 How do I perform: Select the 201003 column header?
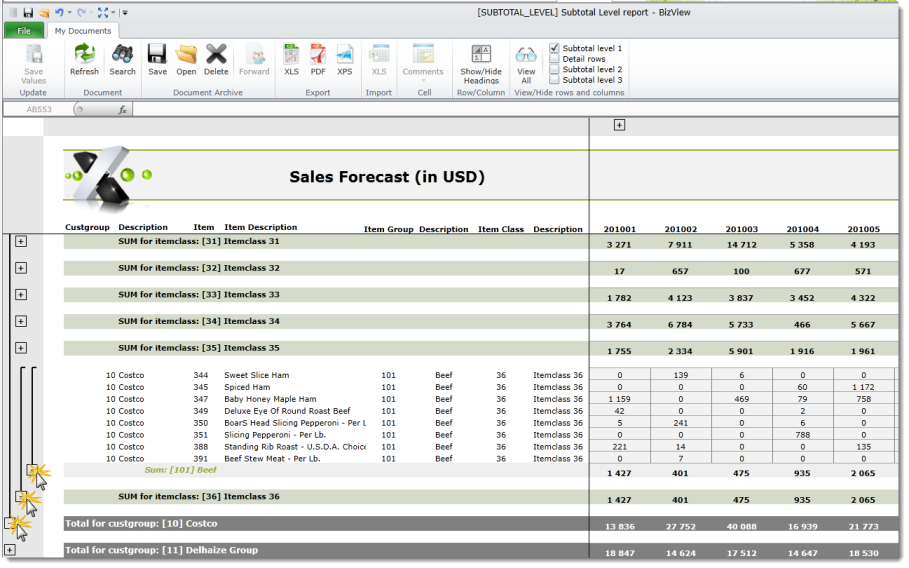(741, 229)
